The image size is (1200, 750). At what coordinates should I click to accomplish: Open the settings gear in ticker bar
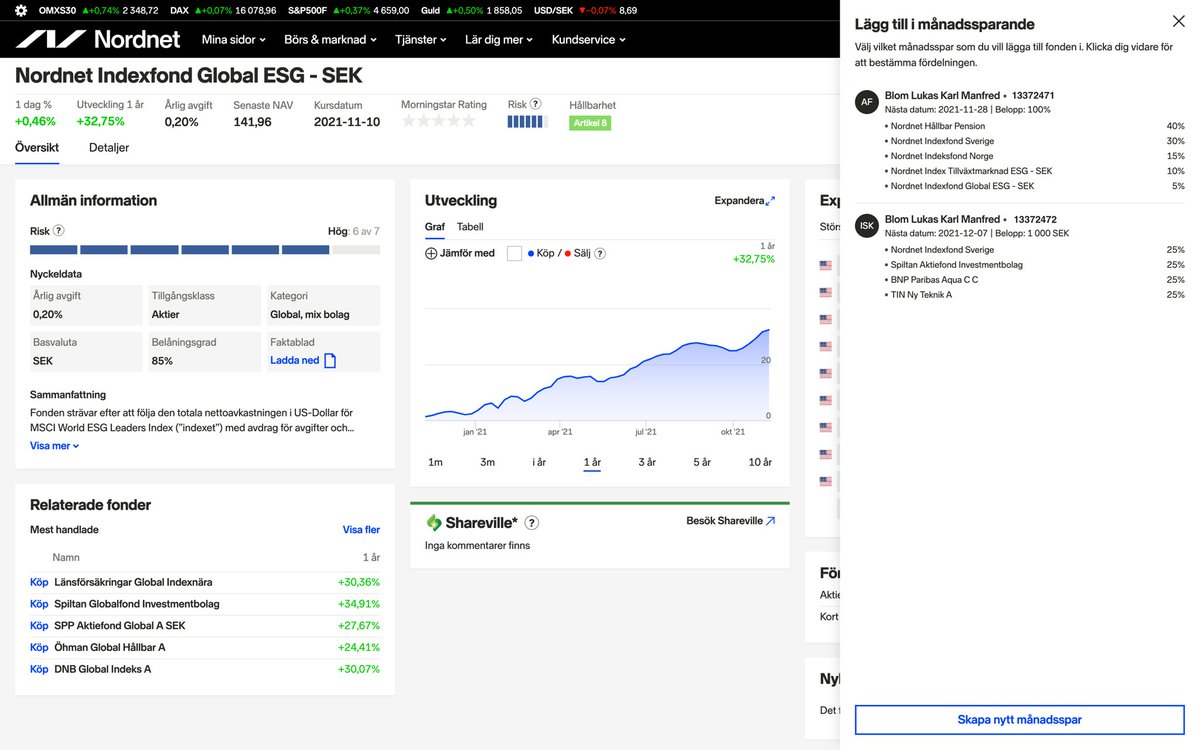pyautogui.click(x=21, y=10)
